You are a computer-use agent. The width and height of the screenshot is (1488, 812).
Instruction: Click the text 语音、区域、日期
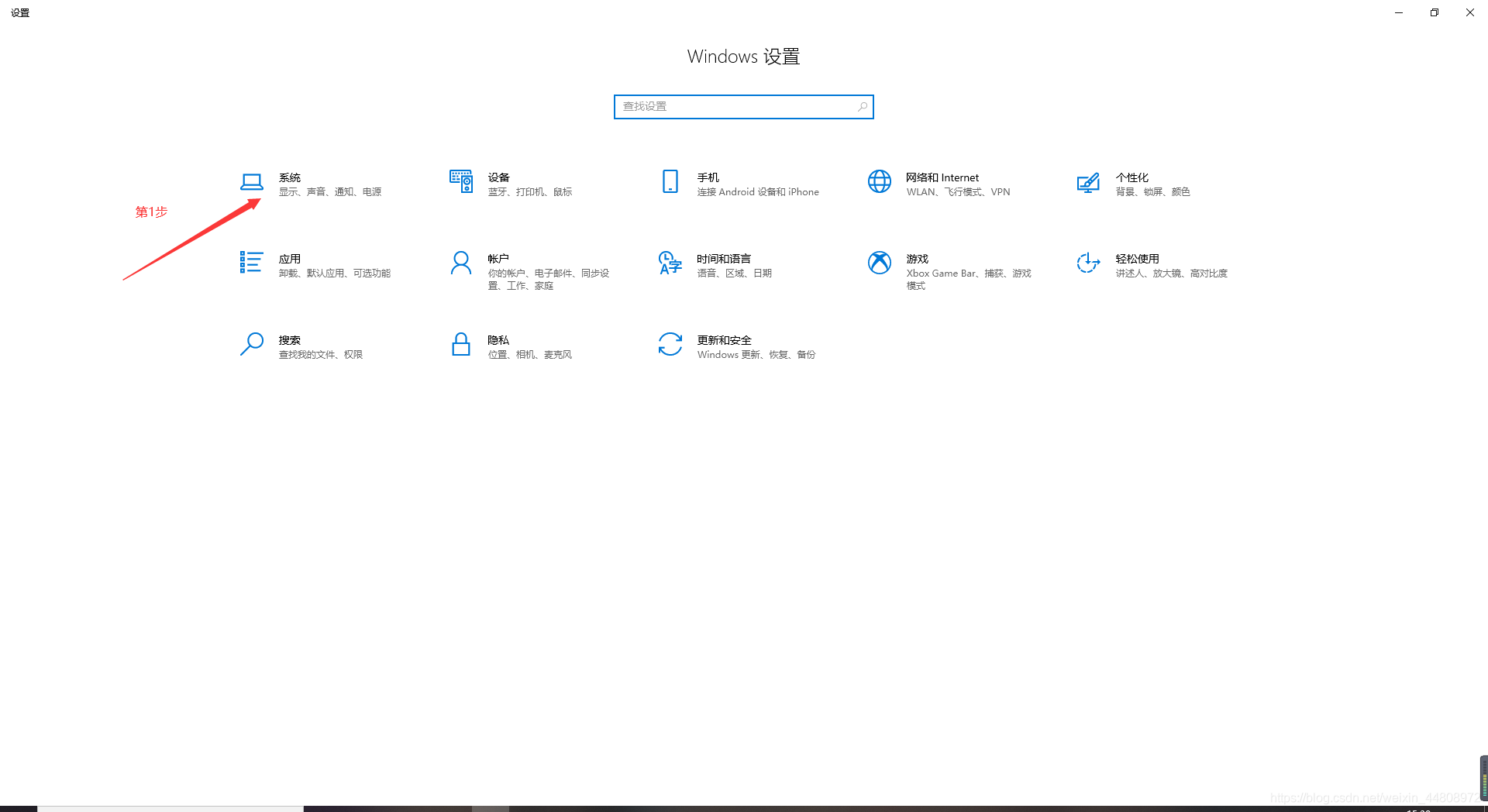pyautogui.click(x=735, y=274)
